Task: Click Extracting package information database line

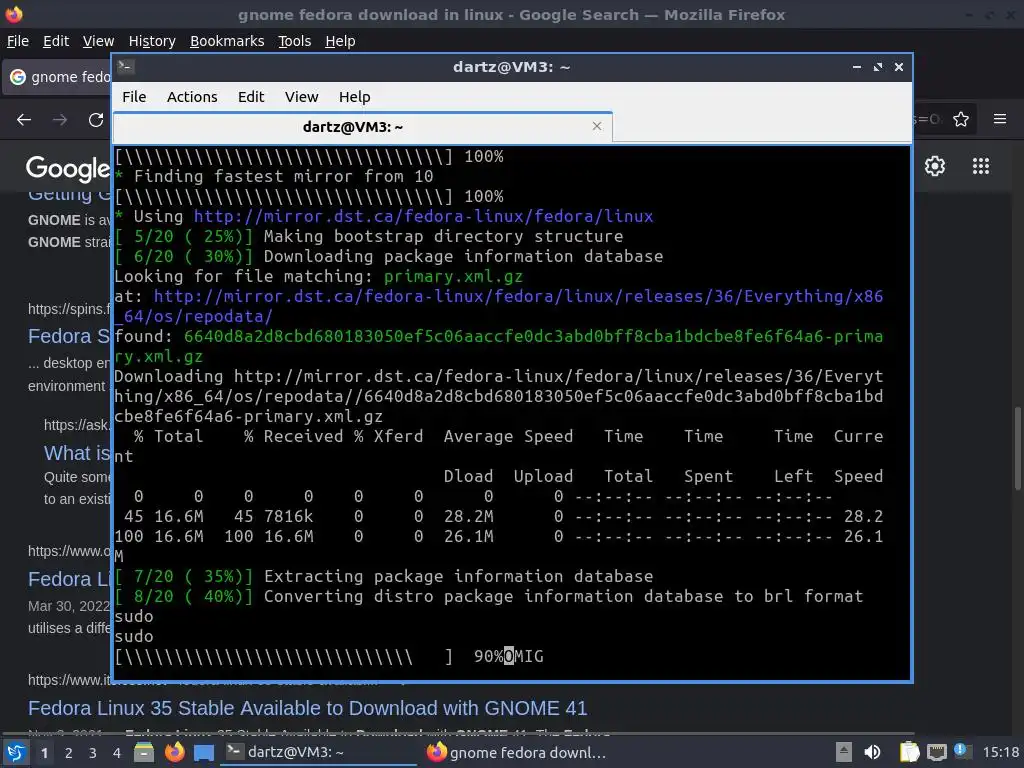Action: coord(384,576)
